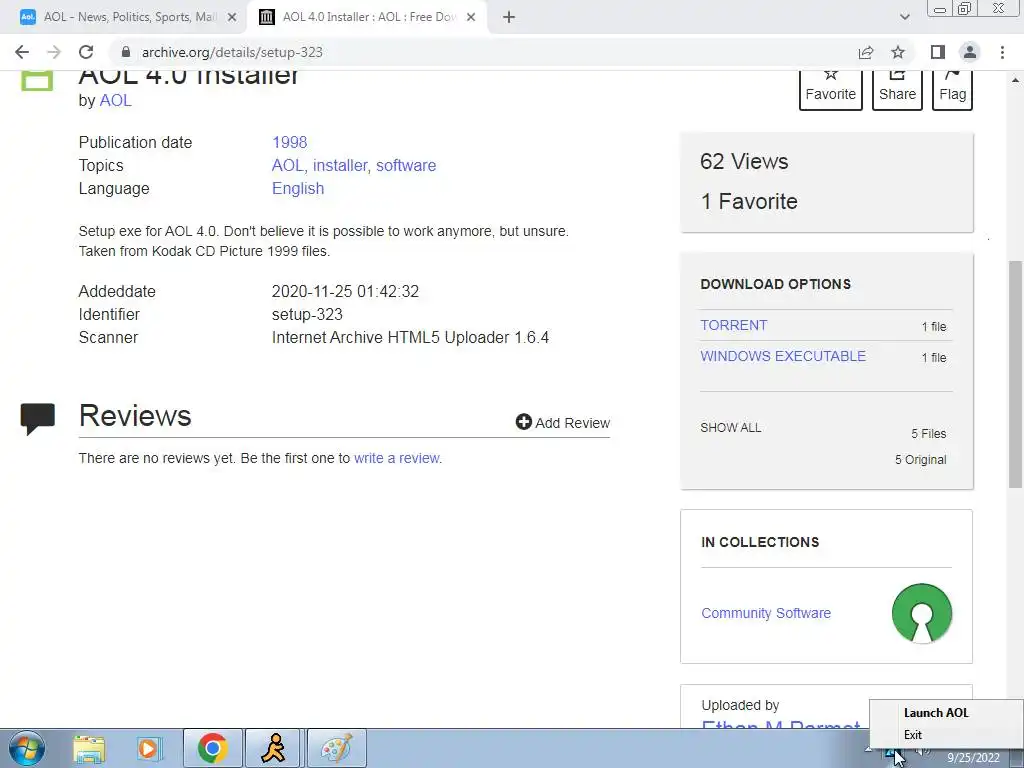Image resolution: width=1024 pixels, height=768 pixels.
Task: Click the Addeddate value 2020-11-25 01:42:32
Action: [x=345, y=291]
